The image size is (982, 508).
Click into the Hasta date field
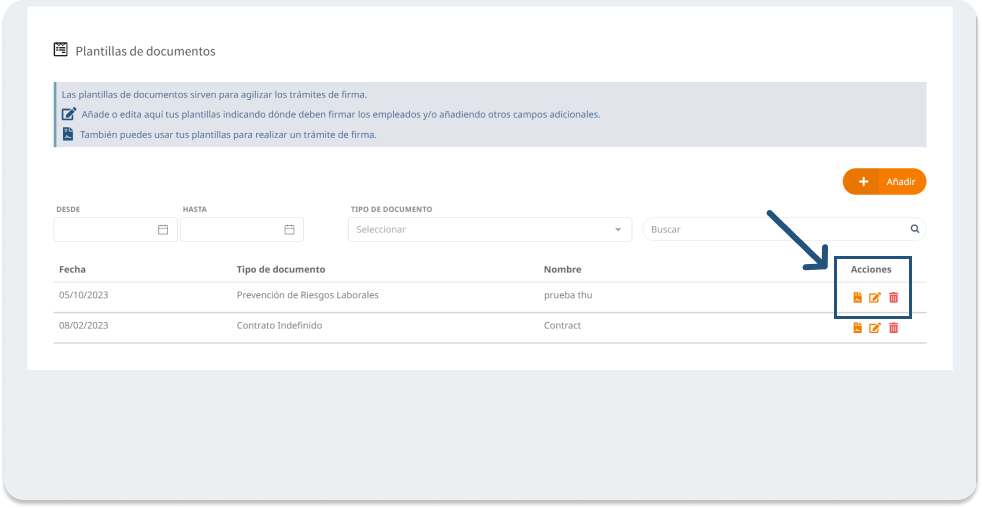(231, 230)
